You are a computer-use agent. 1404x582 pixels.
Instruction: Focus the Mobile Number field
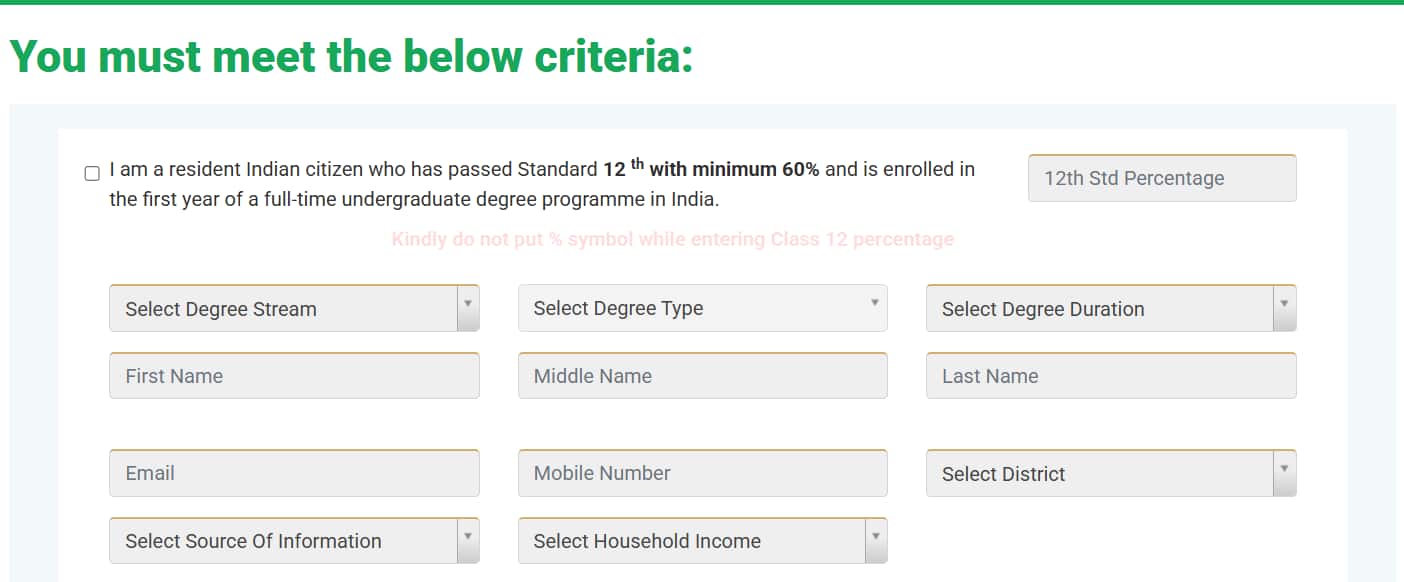coord(702,473)
